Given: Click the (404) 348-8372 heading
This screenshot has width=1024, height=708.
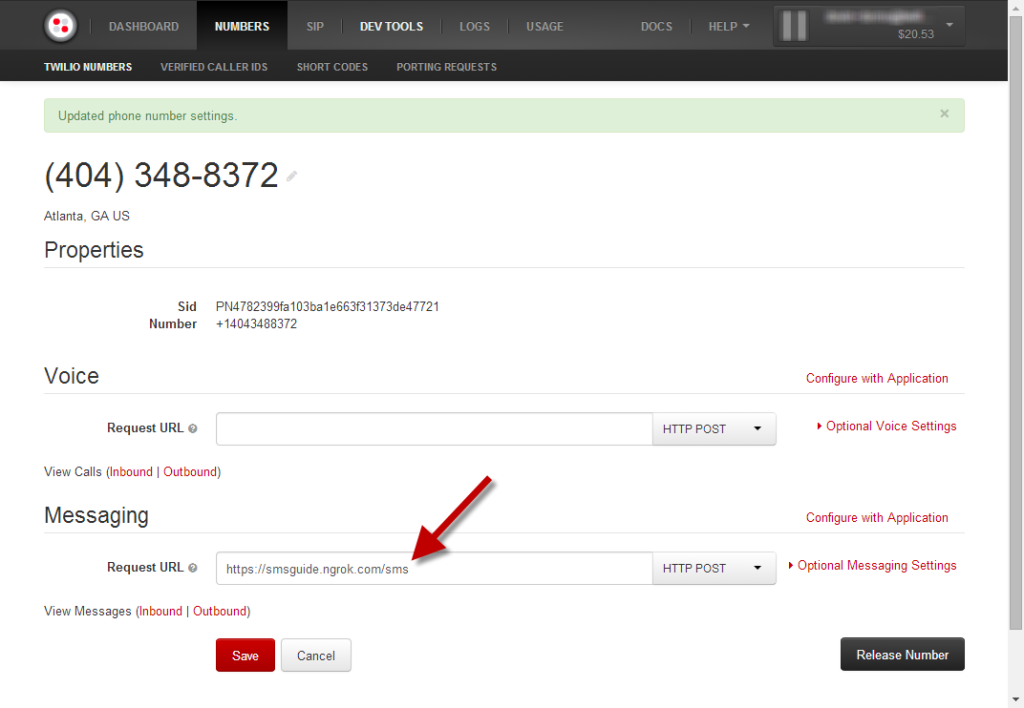Looking at the screenshot, I should pyautogui.click(x=161, y=175).
